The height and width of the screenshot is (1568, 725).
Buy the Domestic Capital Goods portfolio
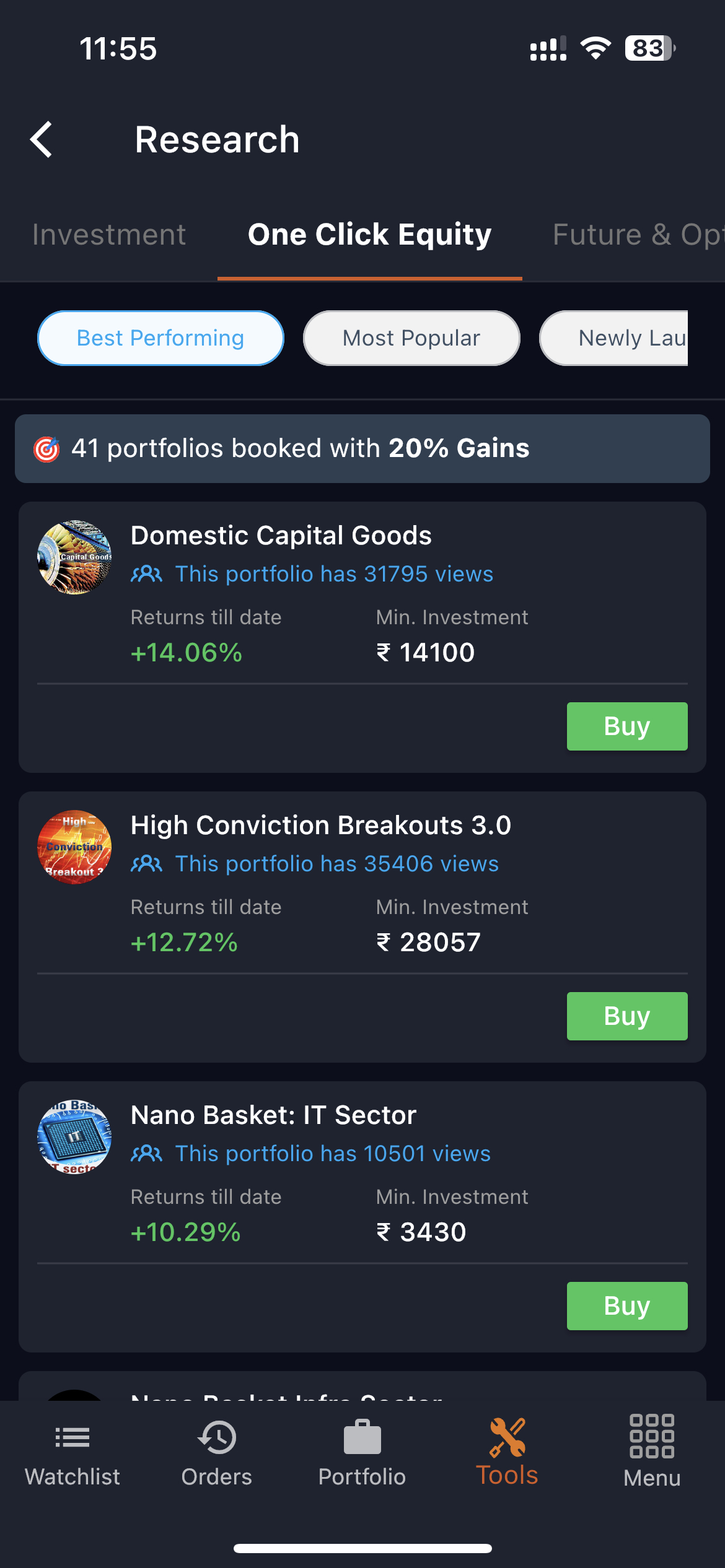pyautogui.click(x=626, y=726)
